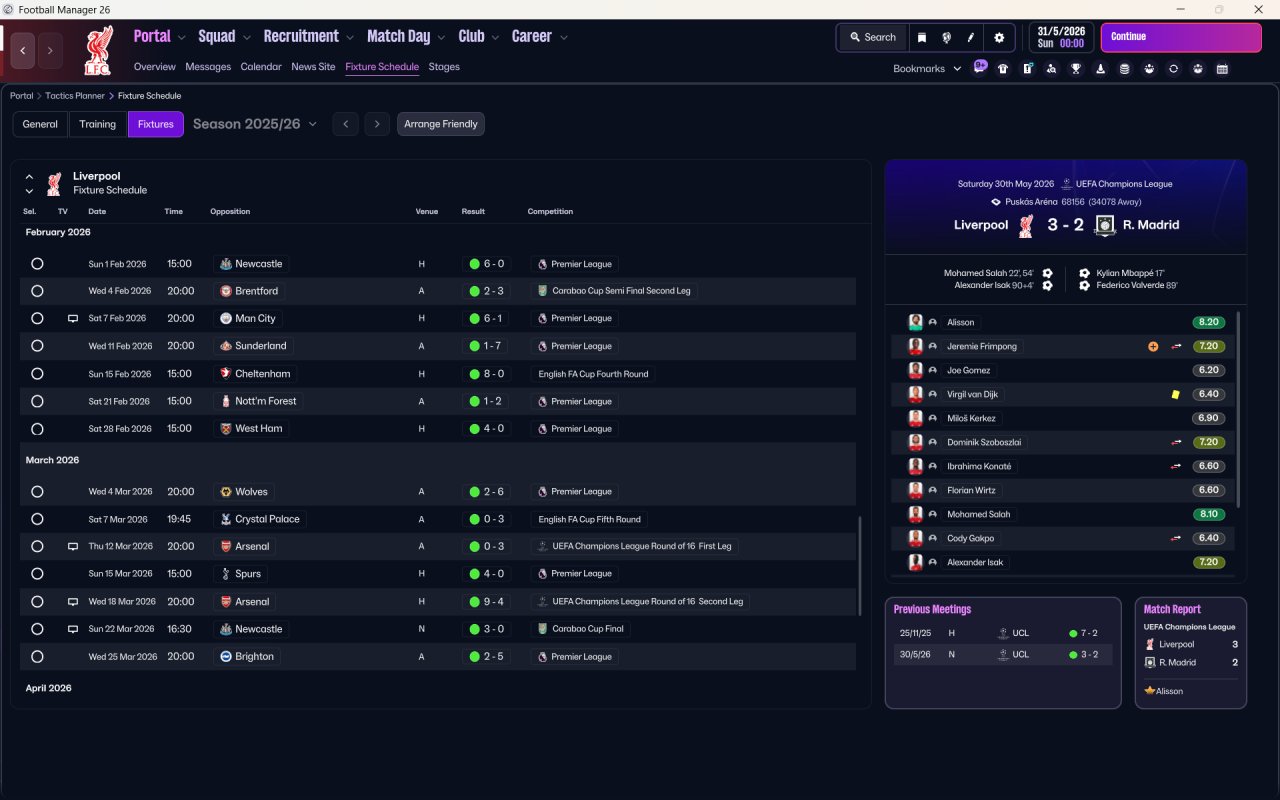The image size is (1280, 800).
Task: Select the radio button for the Spurs fixture
Action: (37, 574)
